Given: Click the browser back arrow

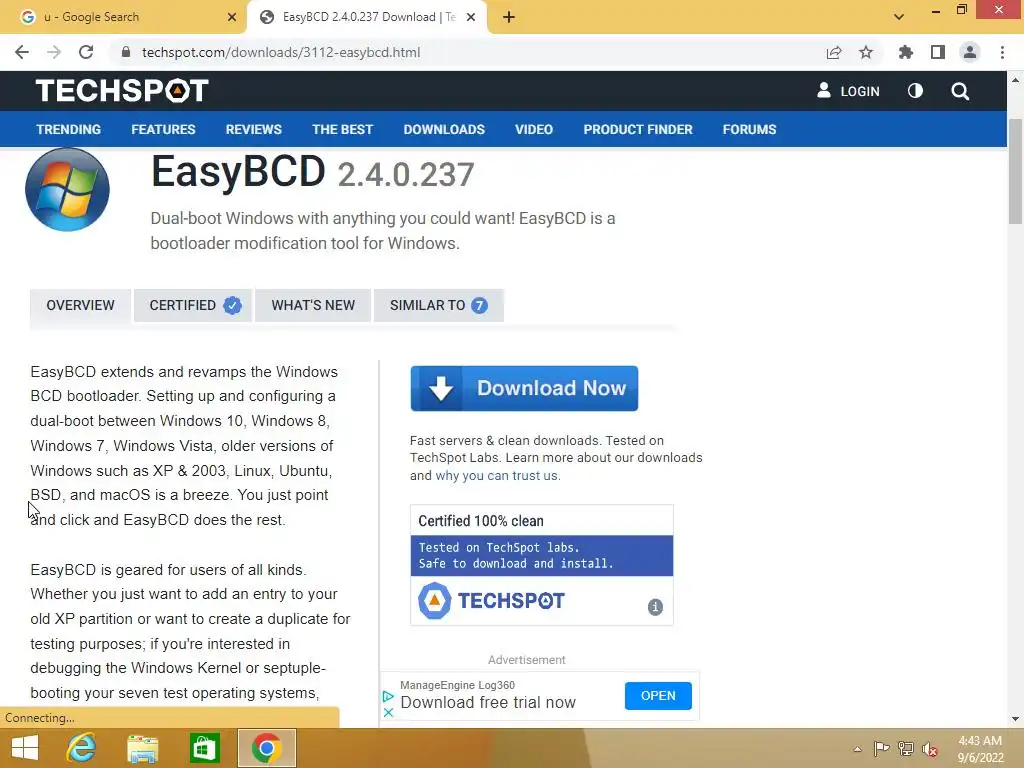Looking at the screenshot, I should pyautogui.click(x=22, y=52).
